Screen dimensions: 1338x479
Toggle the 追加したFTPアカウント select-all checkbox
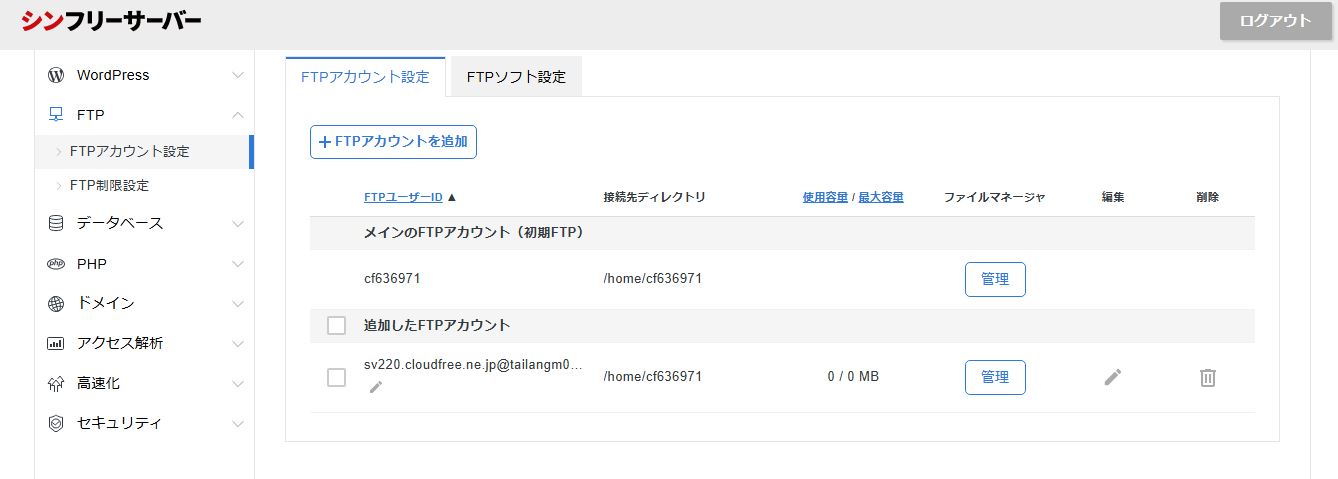pos(337,325)
